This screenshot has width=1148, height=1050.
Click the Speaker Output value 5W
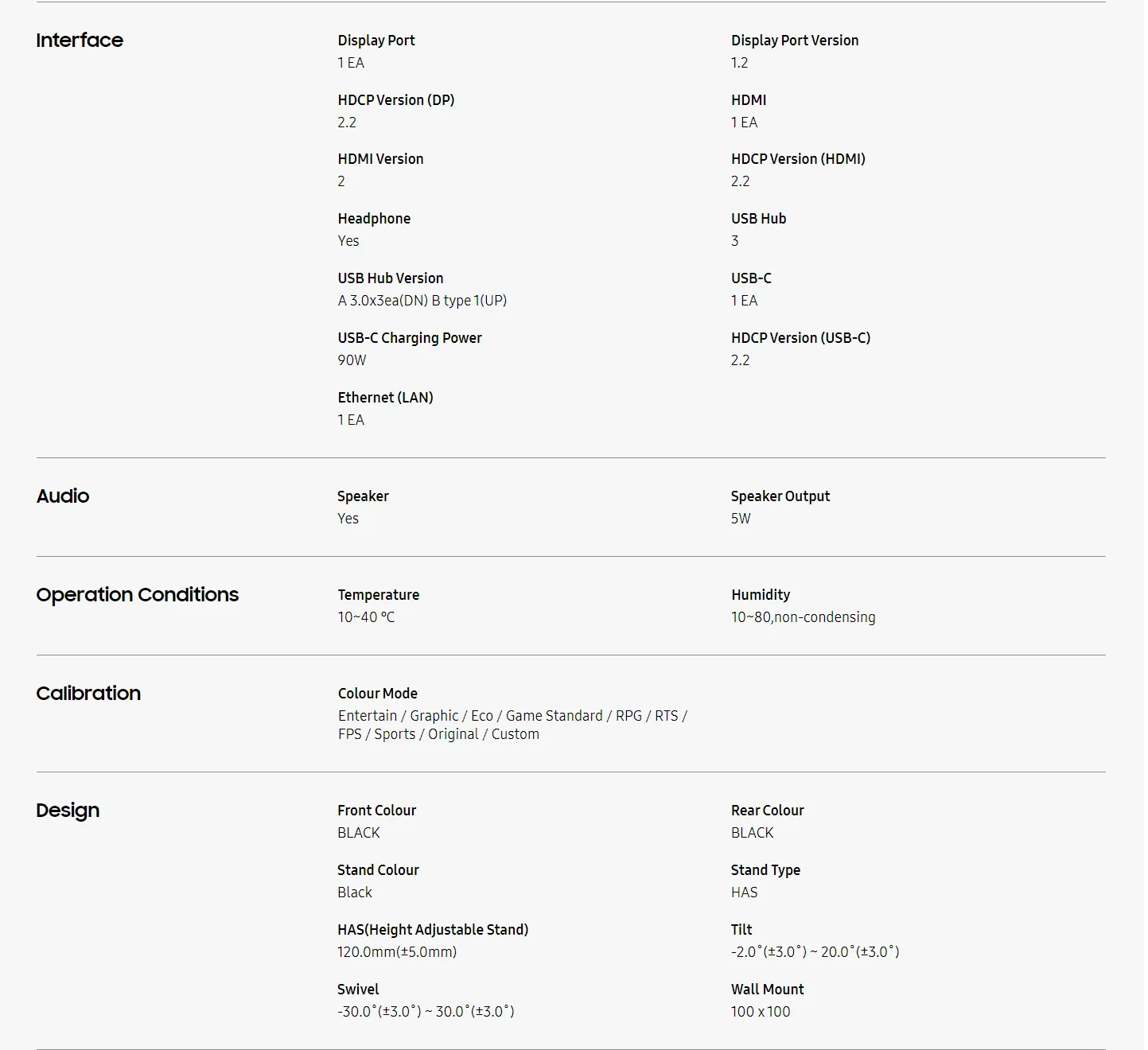click(x=741, y=519)
